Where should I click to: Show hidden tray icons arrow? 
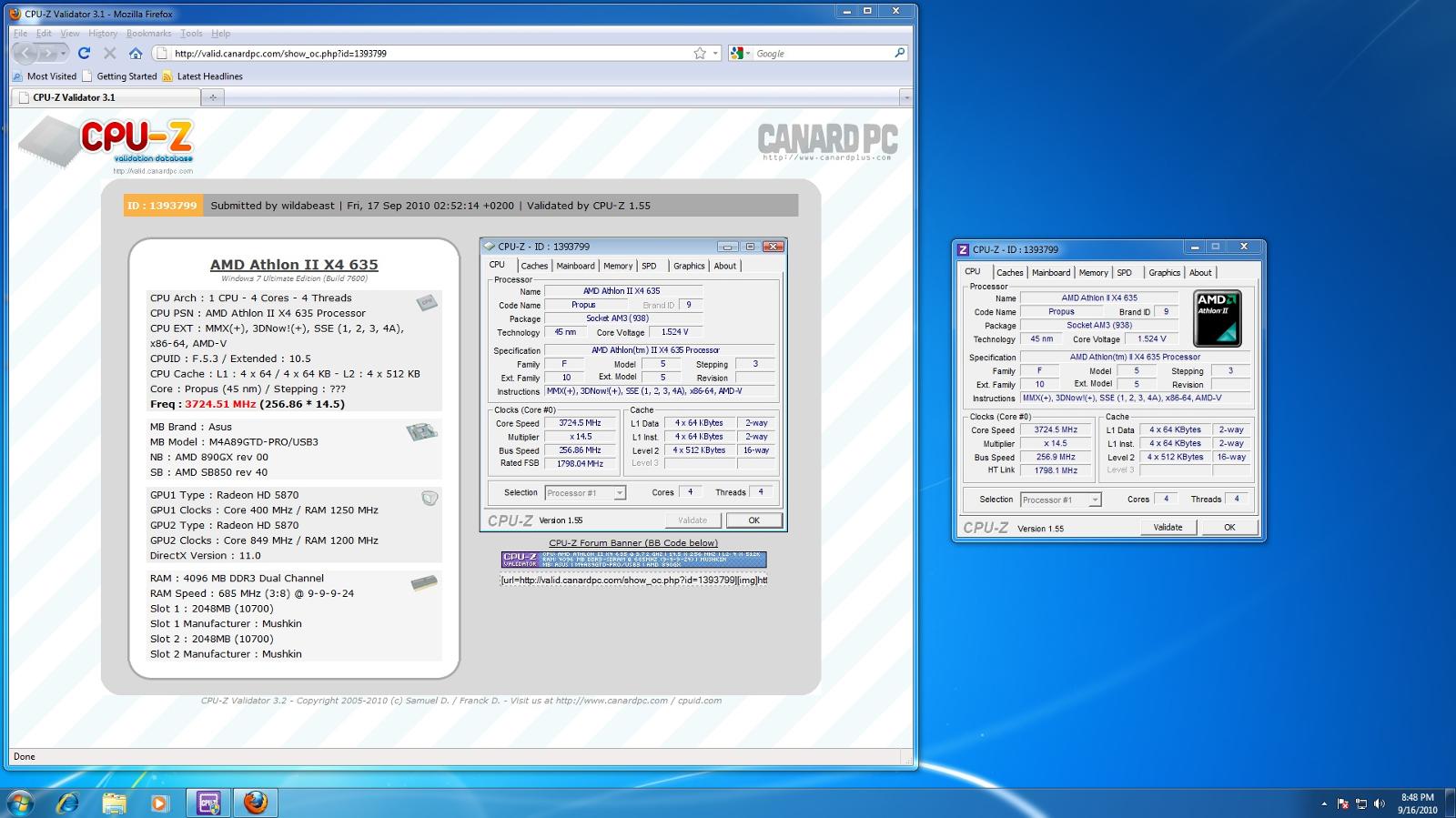coord(1324,804)
